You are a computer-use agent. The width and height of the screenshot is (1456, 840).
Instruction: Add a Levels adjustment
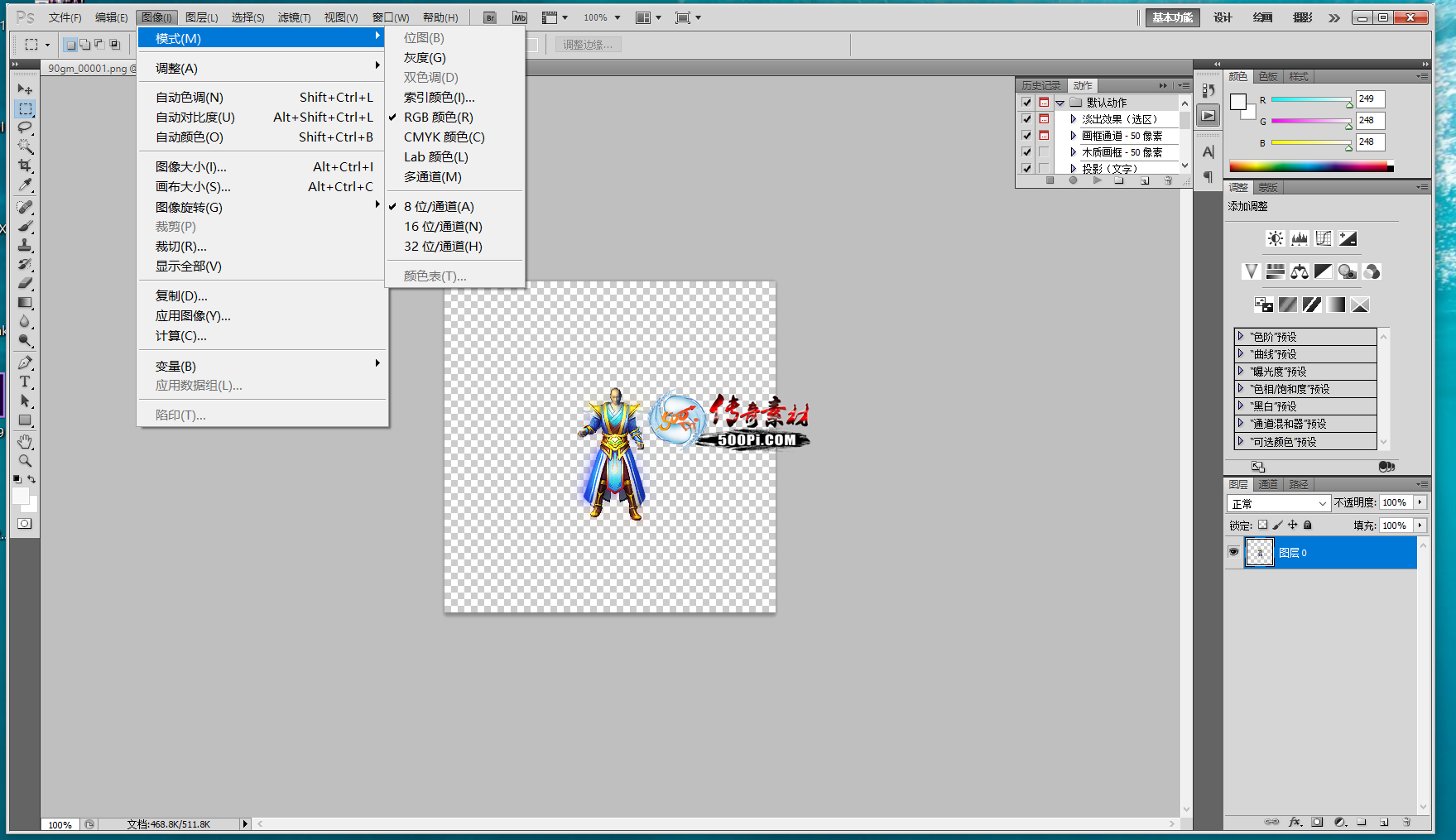pos(1300,238)
